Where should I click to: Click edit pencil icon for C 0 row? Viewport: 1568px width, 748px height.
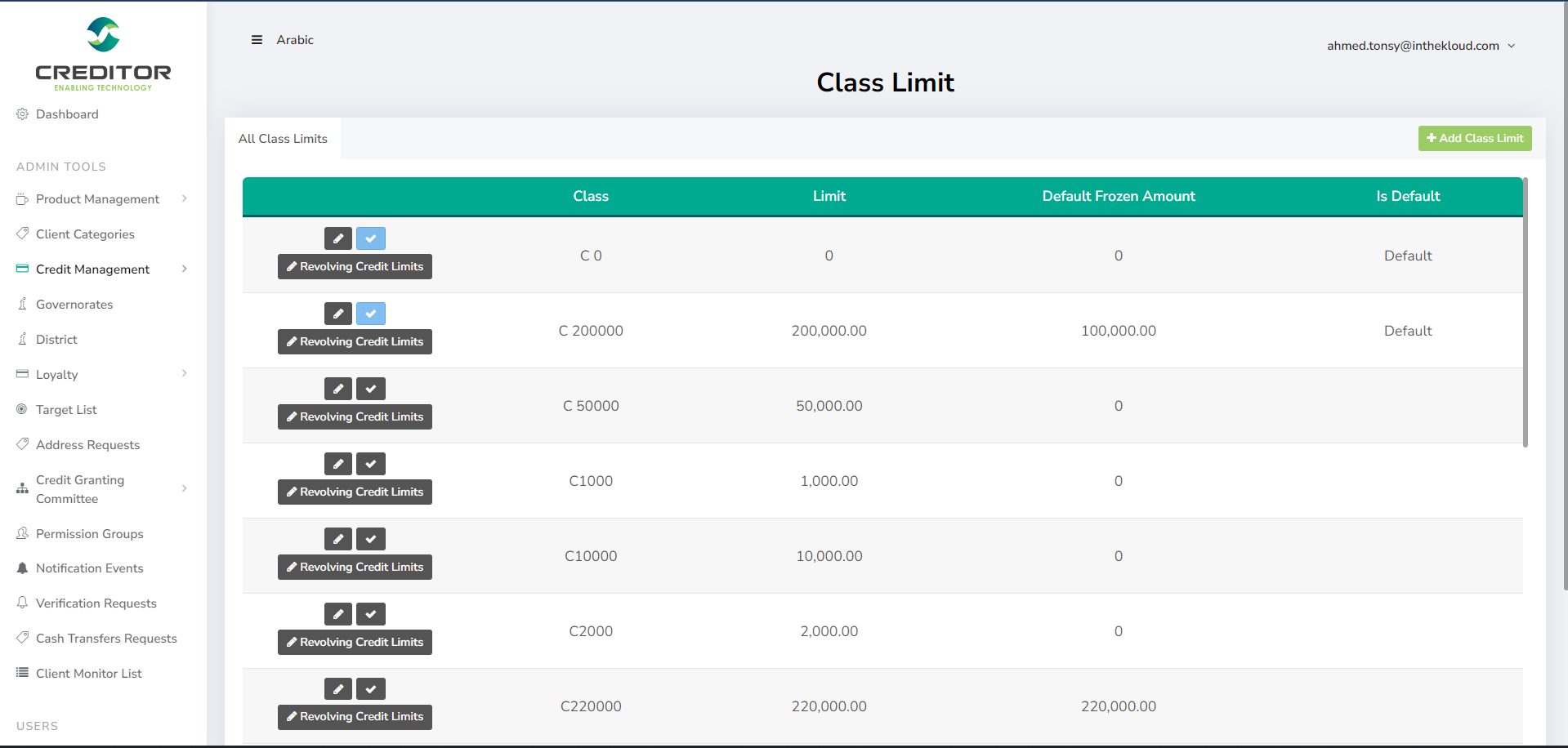click(337, 238)
